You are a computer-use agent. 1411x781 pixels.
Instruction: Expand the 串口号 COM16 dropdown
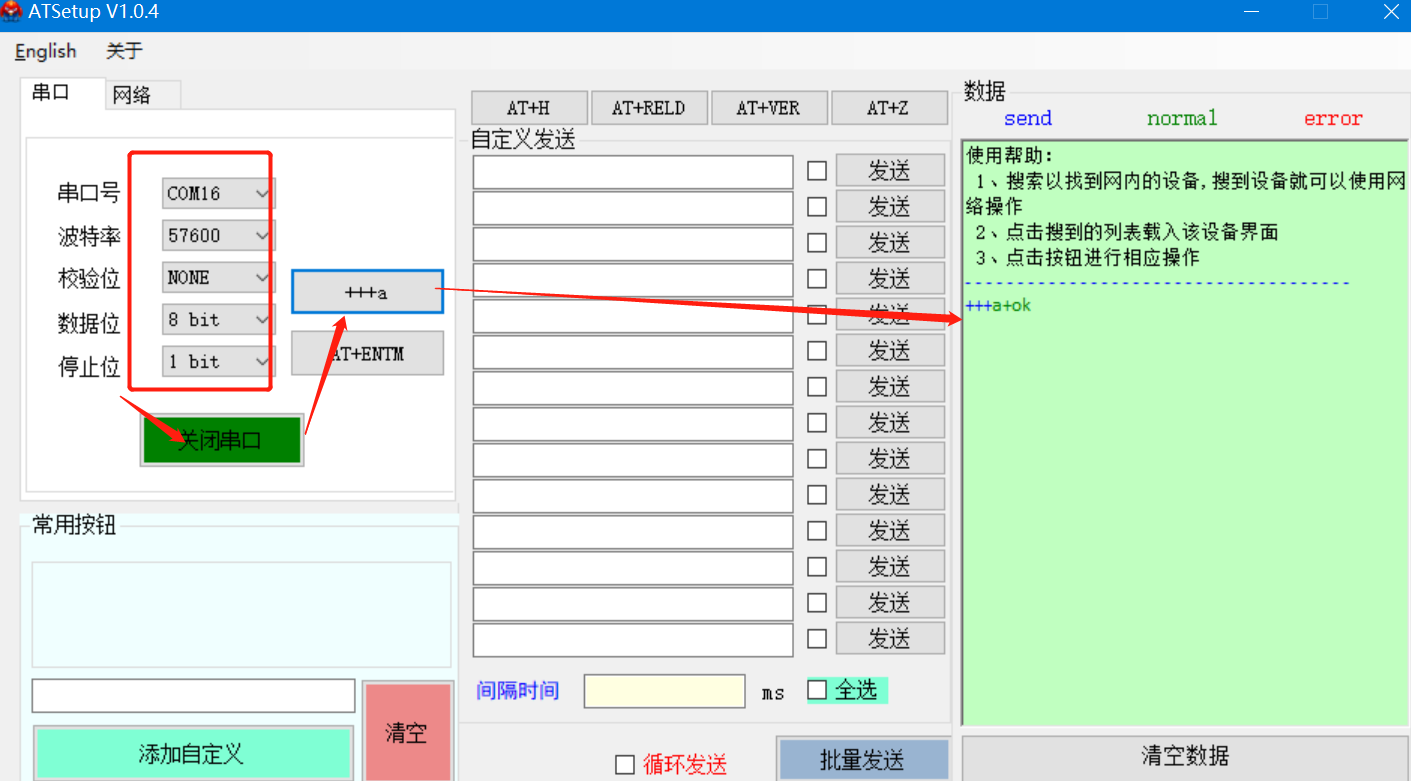(x=218, y=193)
